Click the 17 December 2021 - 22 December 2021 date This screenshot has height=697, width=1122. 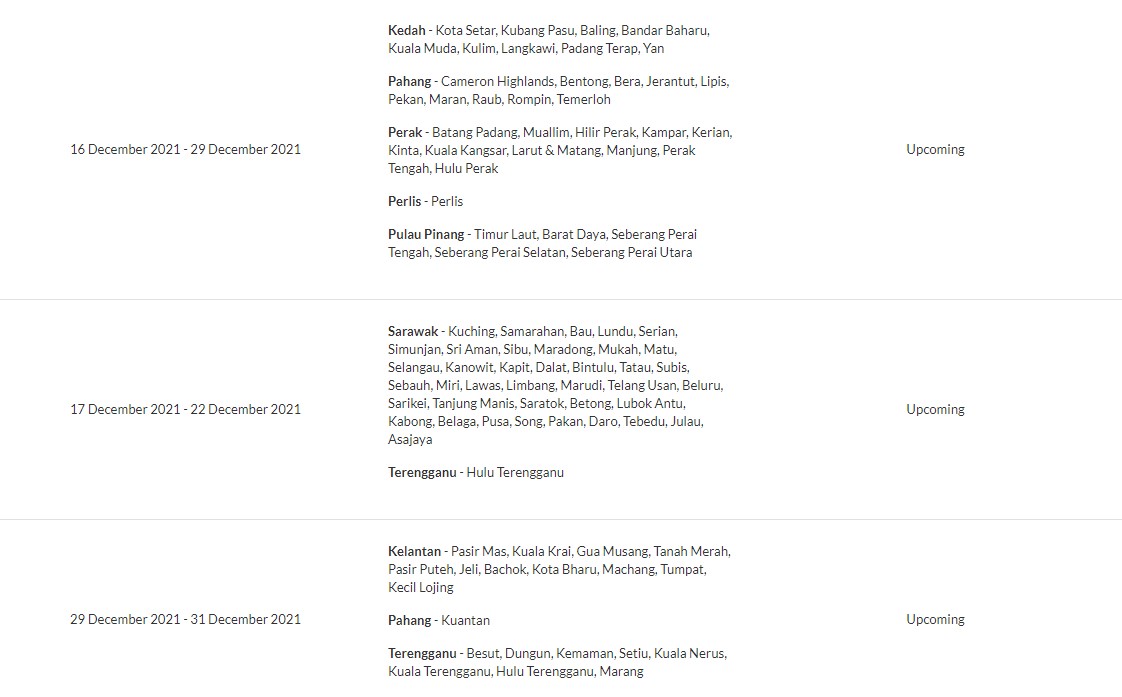click(x=185, y=409)
